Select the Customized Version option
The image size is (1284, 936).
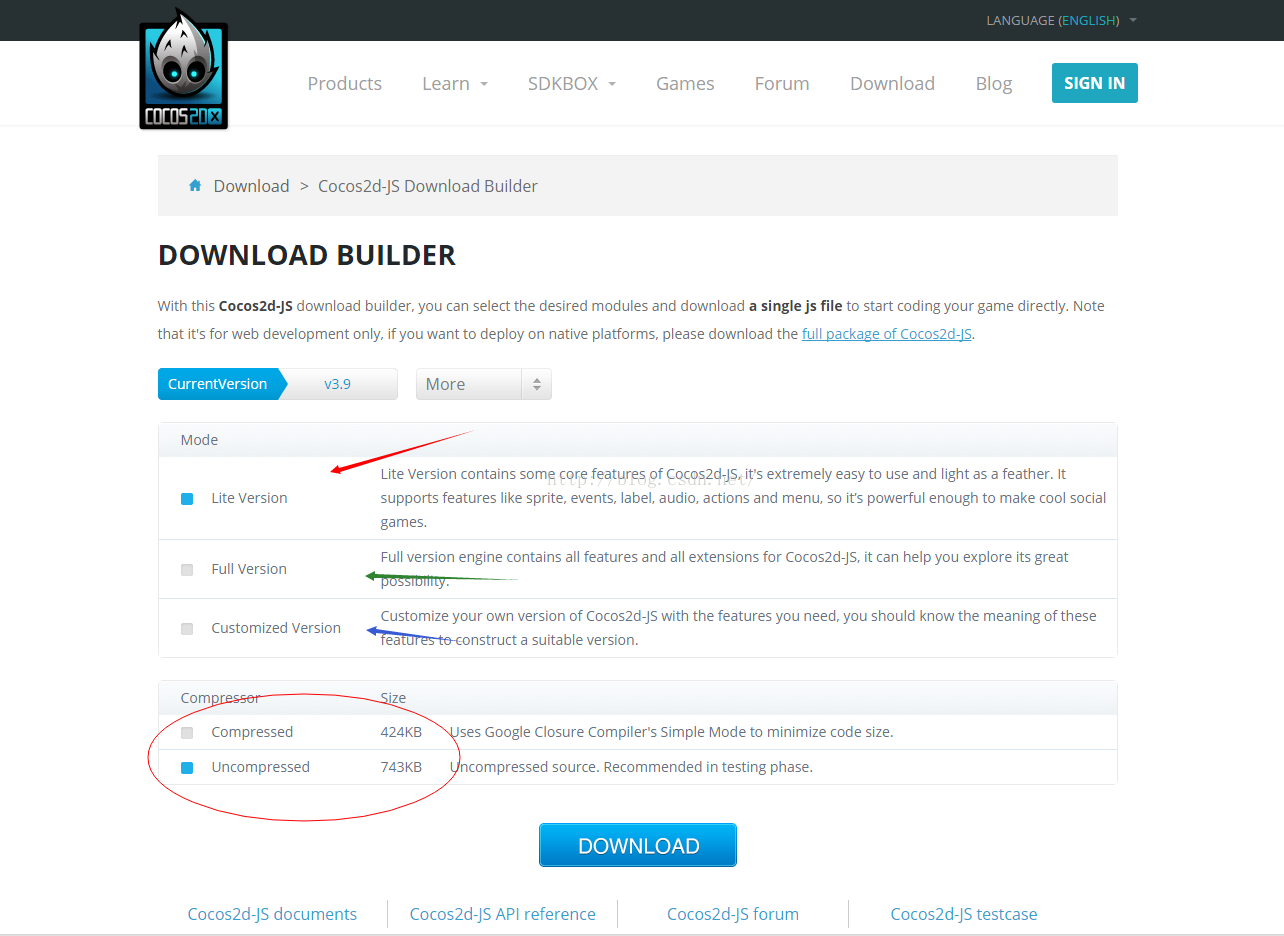coord(187,628)
